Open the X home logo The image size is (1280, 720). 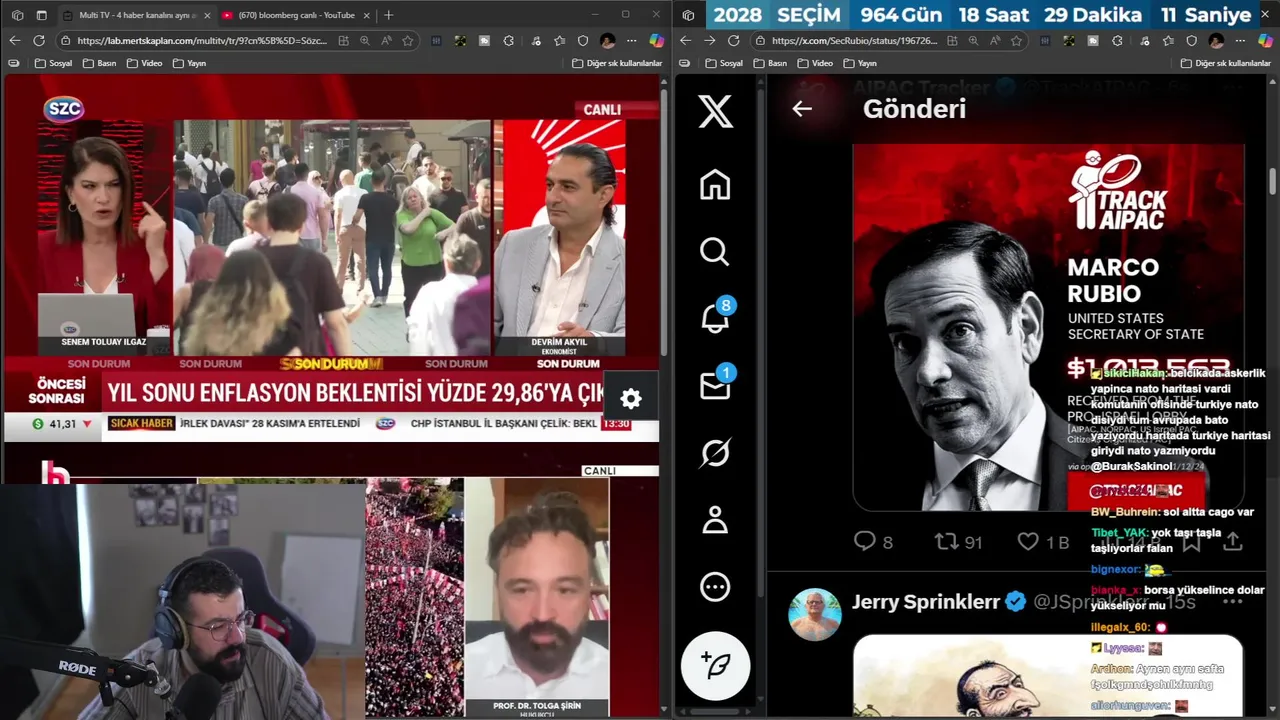coord(715,112)
